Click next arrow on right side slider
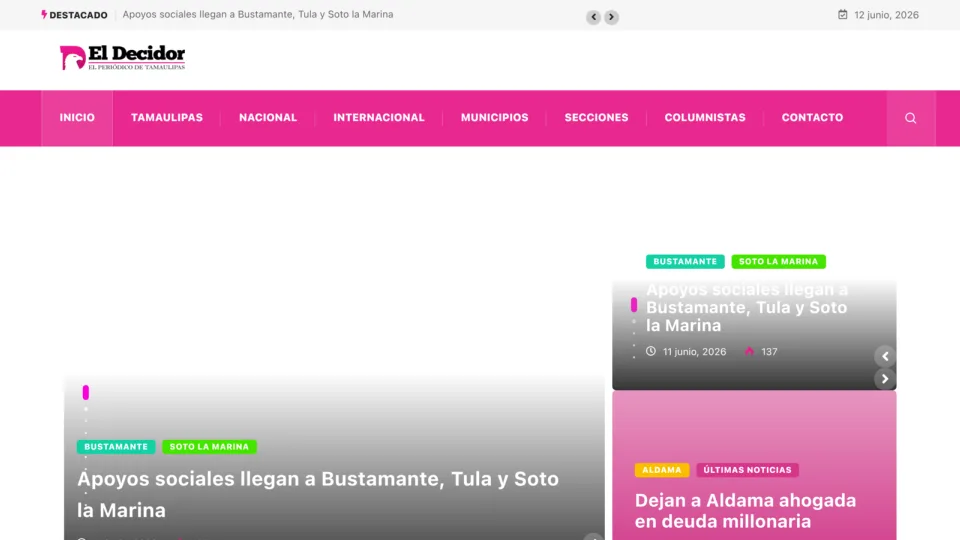This screenshot has height=540, width=960. pyautogui.click(x=885, y=379)
